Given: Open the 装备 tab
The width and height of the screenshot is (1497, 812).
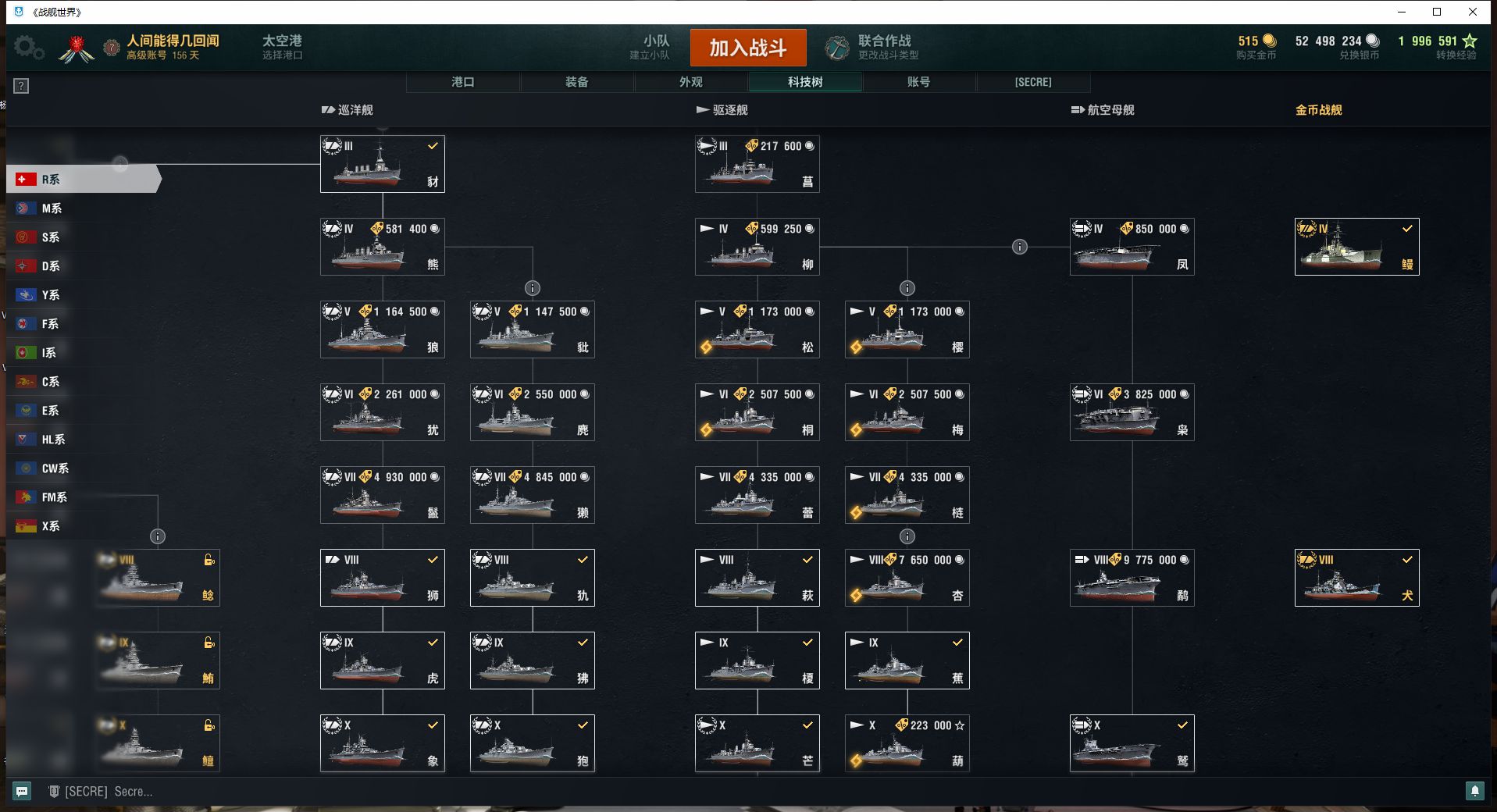Looking at the screenshot, I should pyautogui.click(x=577, y=82).
